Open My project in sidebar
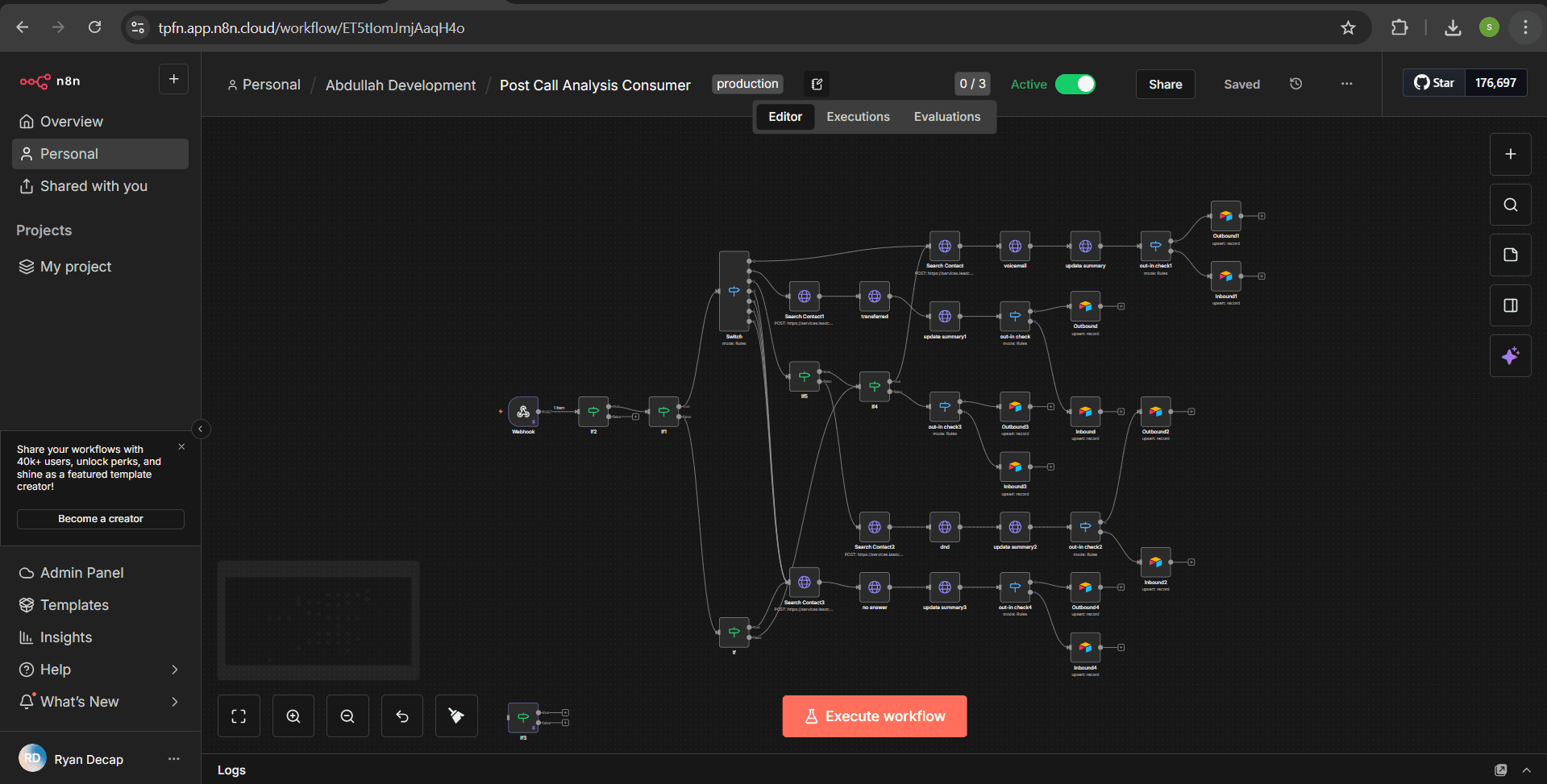1547x784 pixels. [x=100, y=267]
